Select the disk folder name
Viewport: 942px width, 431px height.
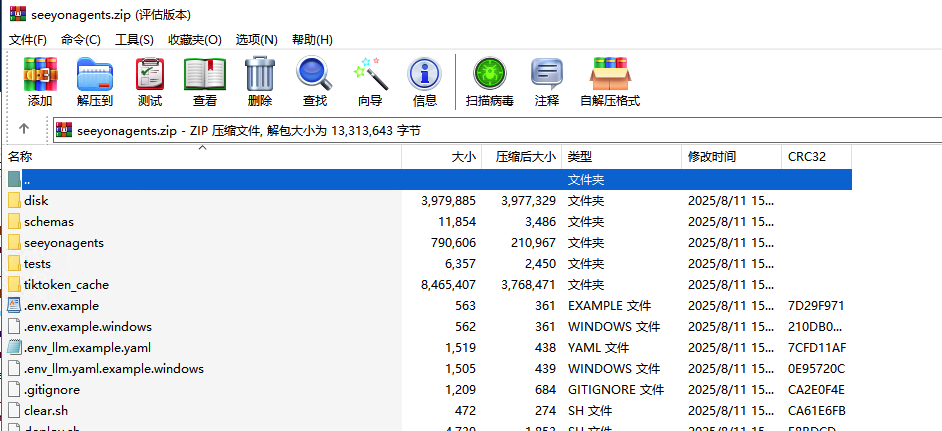pos(36,200)
